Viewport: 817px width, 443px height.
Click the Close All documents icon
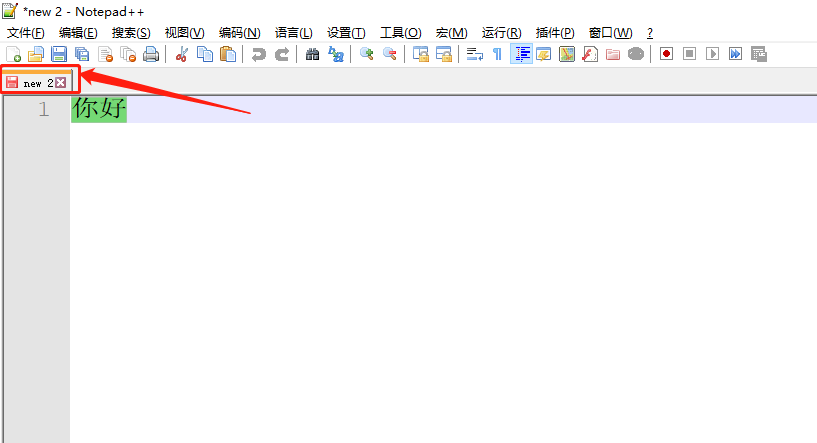tap(128, 54)
